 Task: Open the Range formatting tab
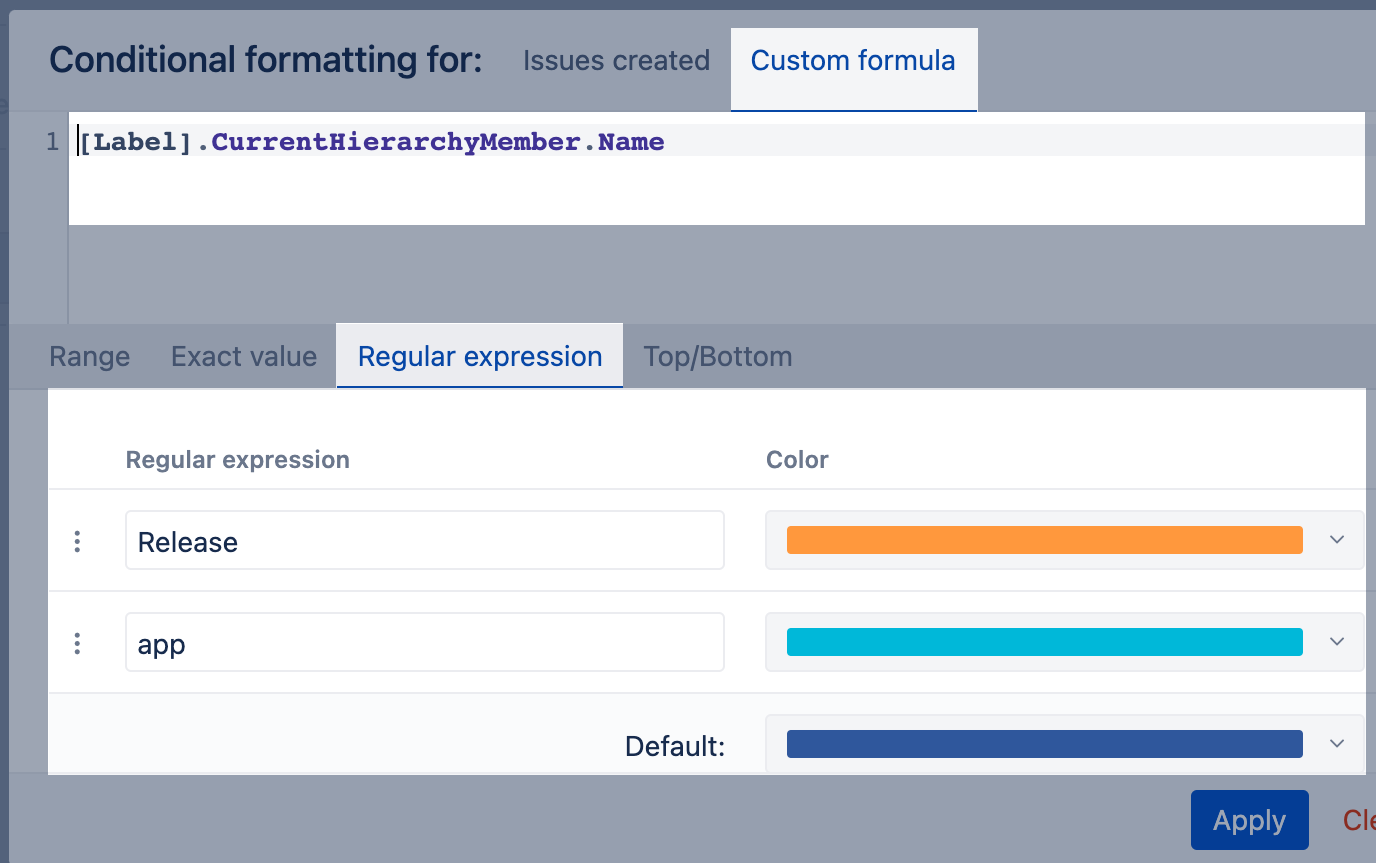pyautogui.click(x=90, y=357)
